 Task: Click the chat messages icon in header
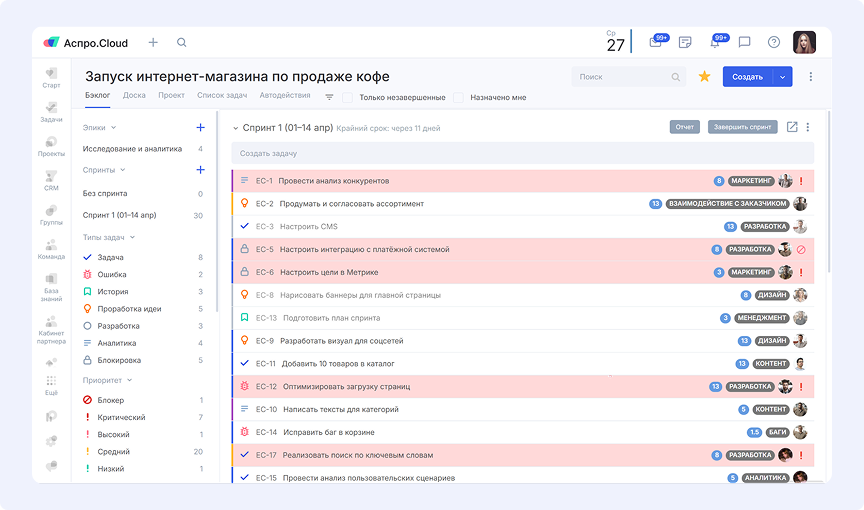tap(744, 43)
